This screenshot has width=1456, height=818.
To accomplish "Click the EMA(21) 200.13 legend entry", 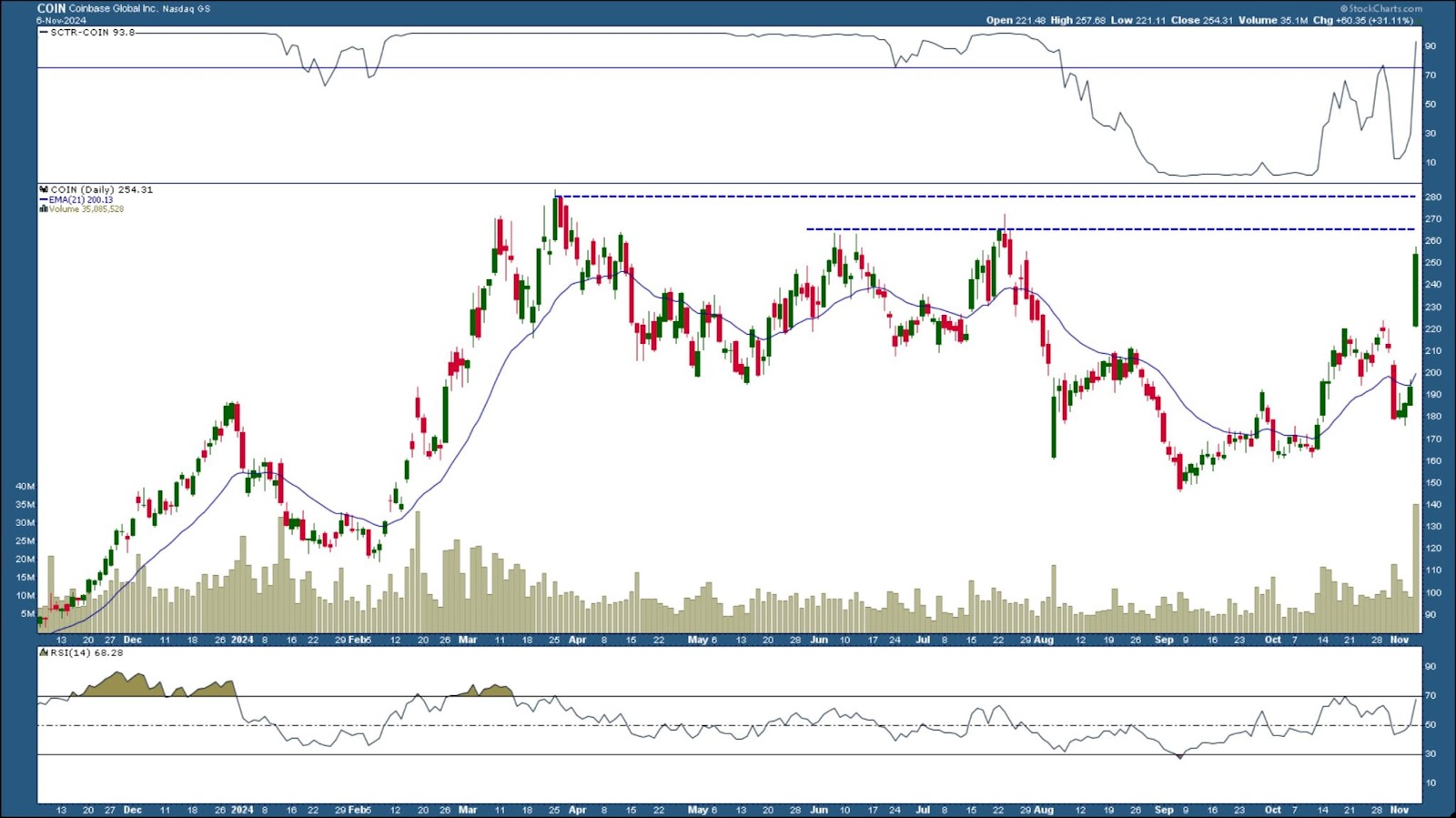I will pos(81,200).
